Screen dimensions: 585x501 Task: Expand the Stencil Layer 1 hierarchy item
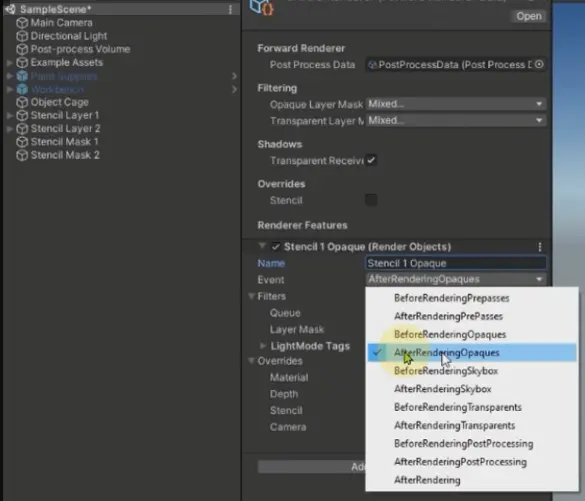[x=10, y=116]
